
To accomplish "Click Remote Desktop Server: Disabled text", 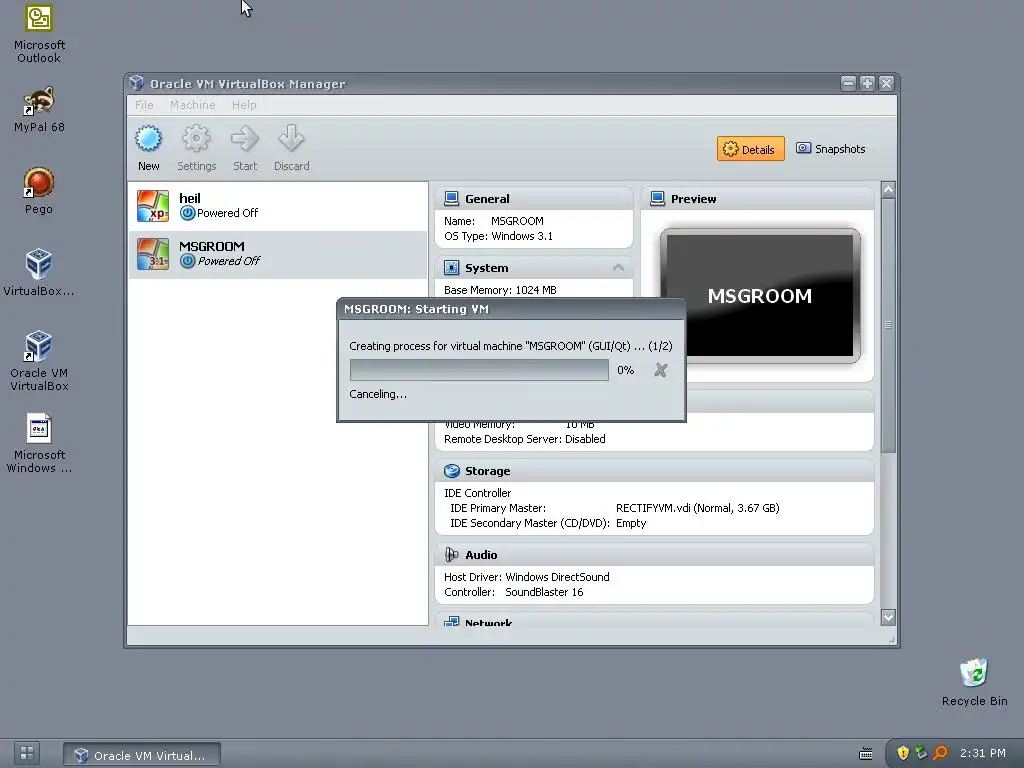I will coord(524,439).
